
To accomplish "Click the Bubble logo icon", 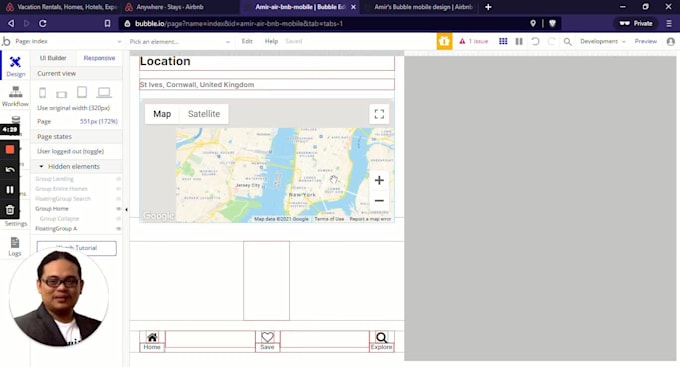I will coord(6,41).
